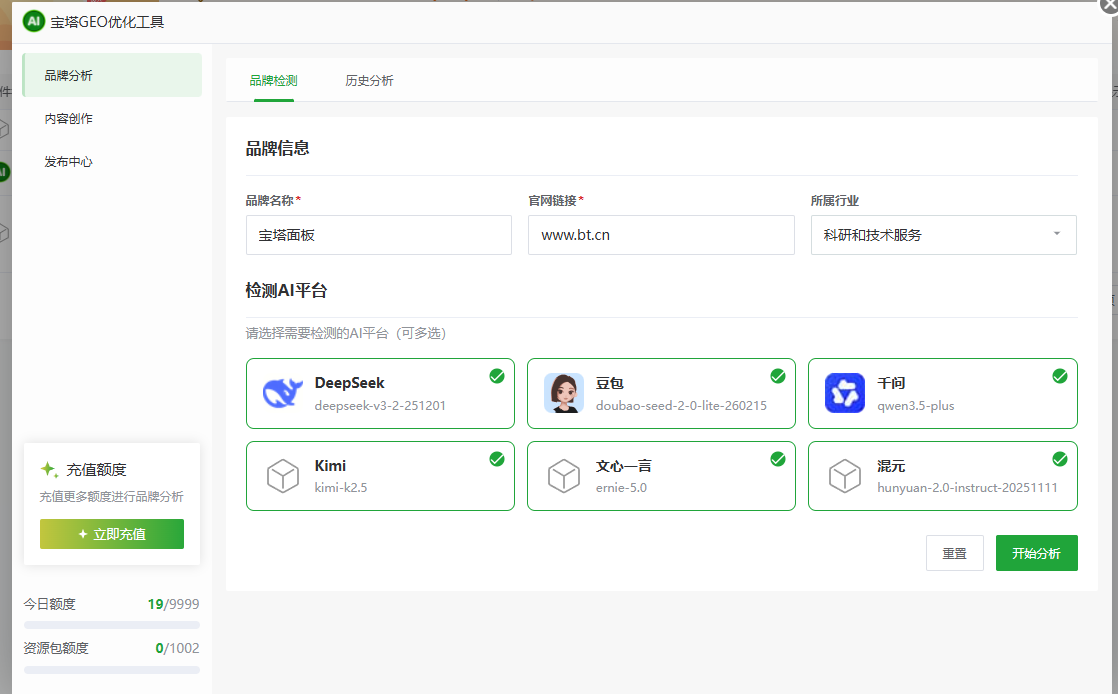Click the 立即充值 recharge button
Image resolution: width=1118 pixels, height=694 pixels.
tap(111, 533)
